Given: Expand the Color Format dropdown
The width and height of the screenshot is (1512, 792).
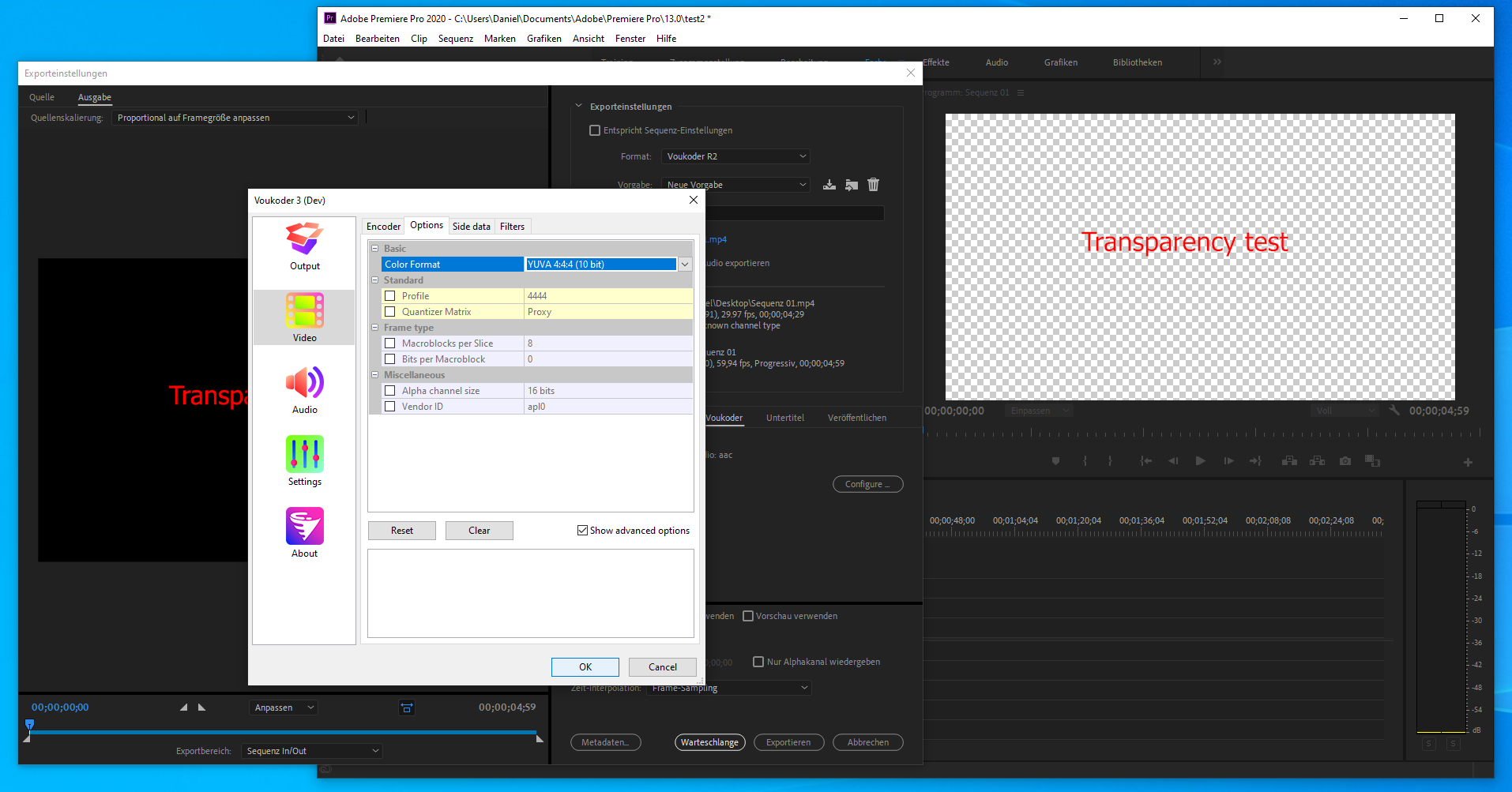Looking at the screenshot, I should pyautogui.click(x=685, y=265).
